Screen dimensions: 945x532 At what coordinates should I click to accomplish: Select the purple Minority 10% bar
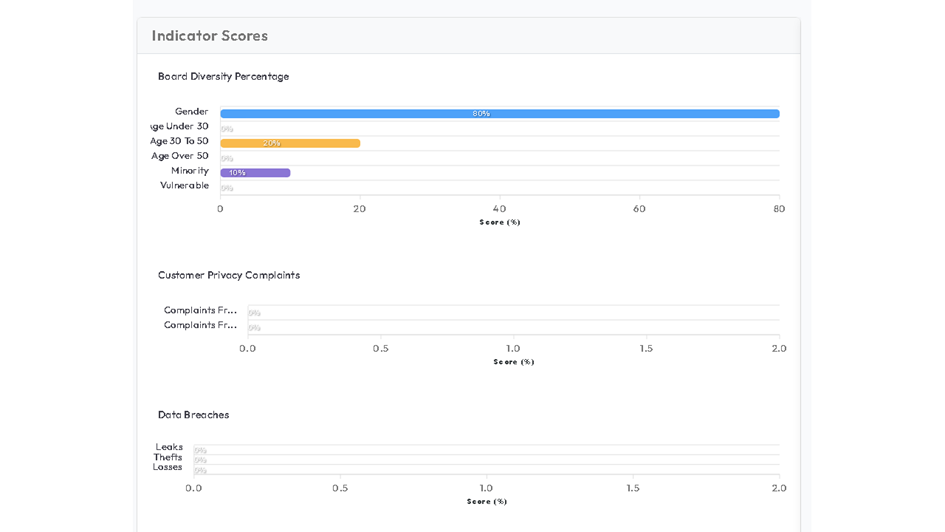click(255, 173)
